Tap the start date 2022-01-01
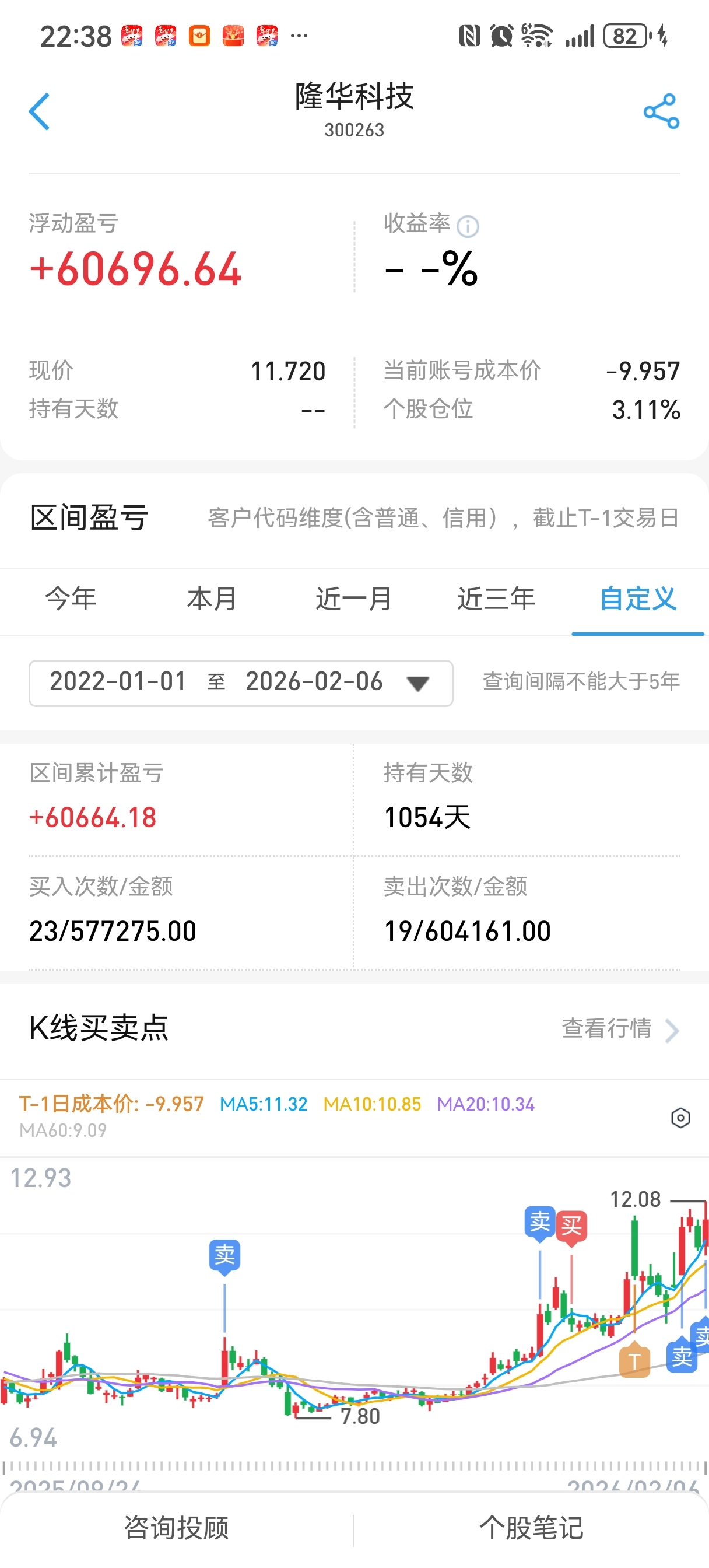This screenshot has height=1568, width=709. click(118, 681)
